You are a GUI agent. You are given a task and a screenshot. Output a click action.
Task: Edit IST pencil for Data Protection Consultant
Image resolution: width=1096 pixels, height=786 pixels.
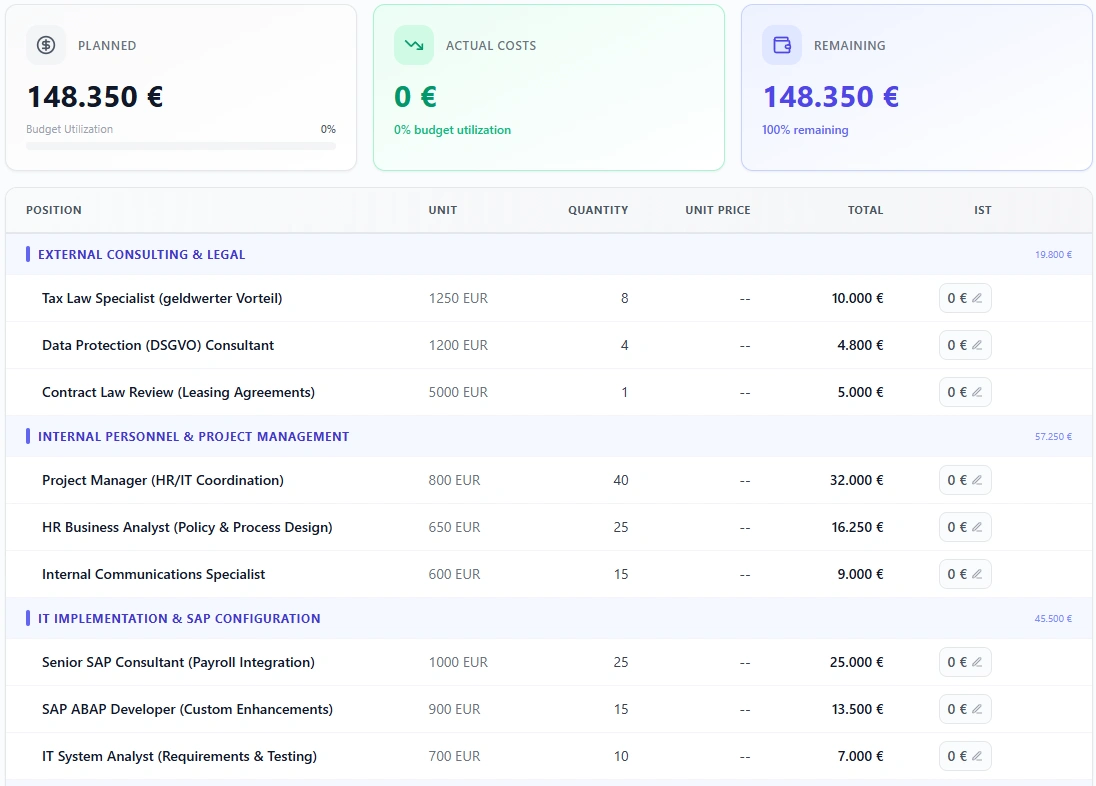tap(977, 345)
